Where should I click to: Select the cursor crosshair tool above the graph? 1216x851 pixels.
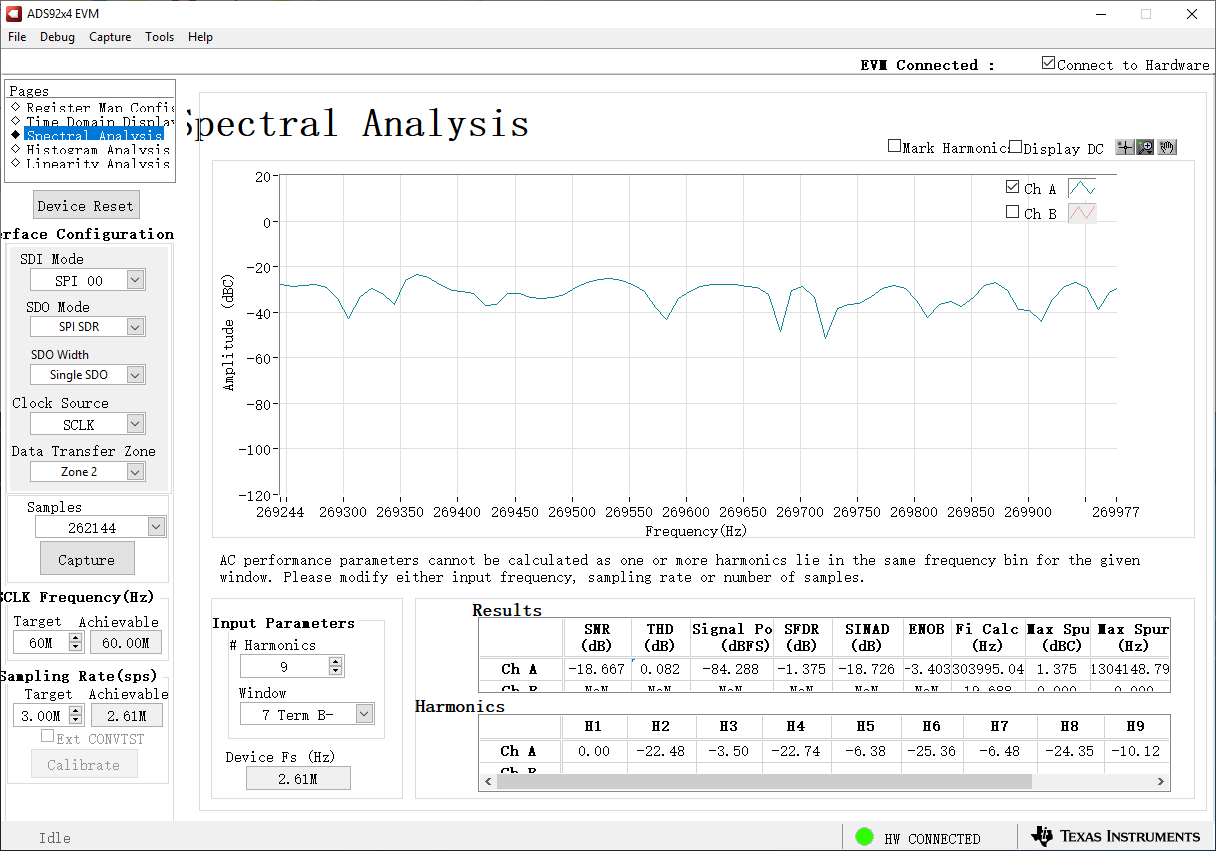(x=1124, y=147)
